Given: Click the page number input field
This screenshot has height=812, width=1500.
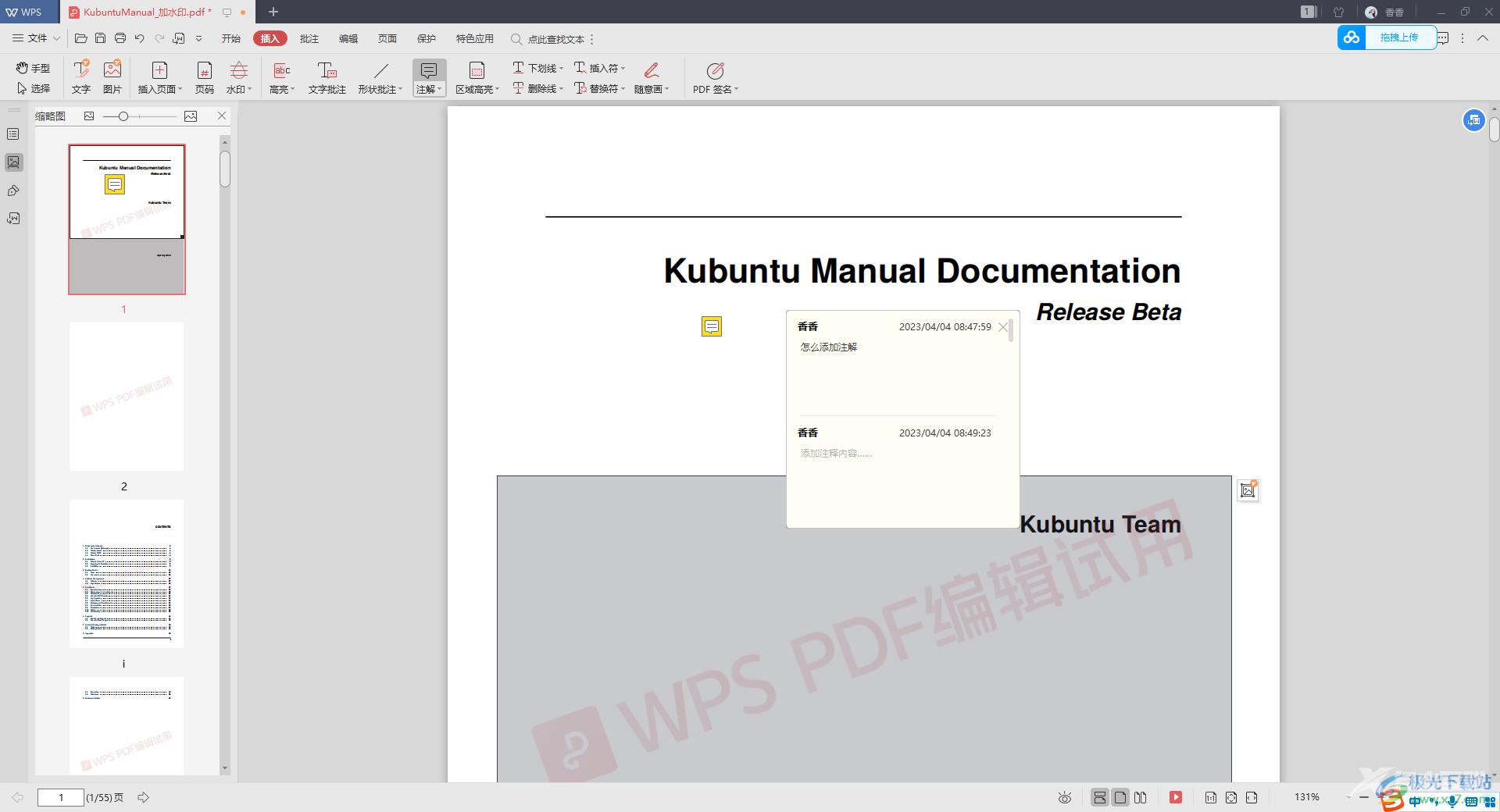Looking at the screenshot, I should click(x=61, y=797).
